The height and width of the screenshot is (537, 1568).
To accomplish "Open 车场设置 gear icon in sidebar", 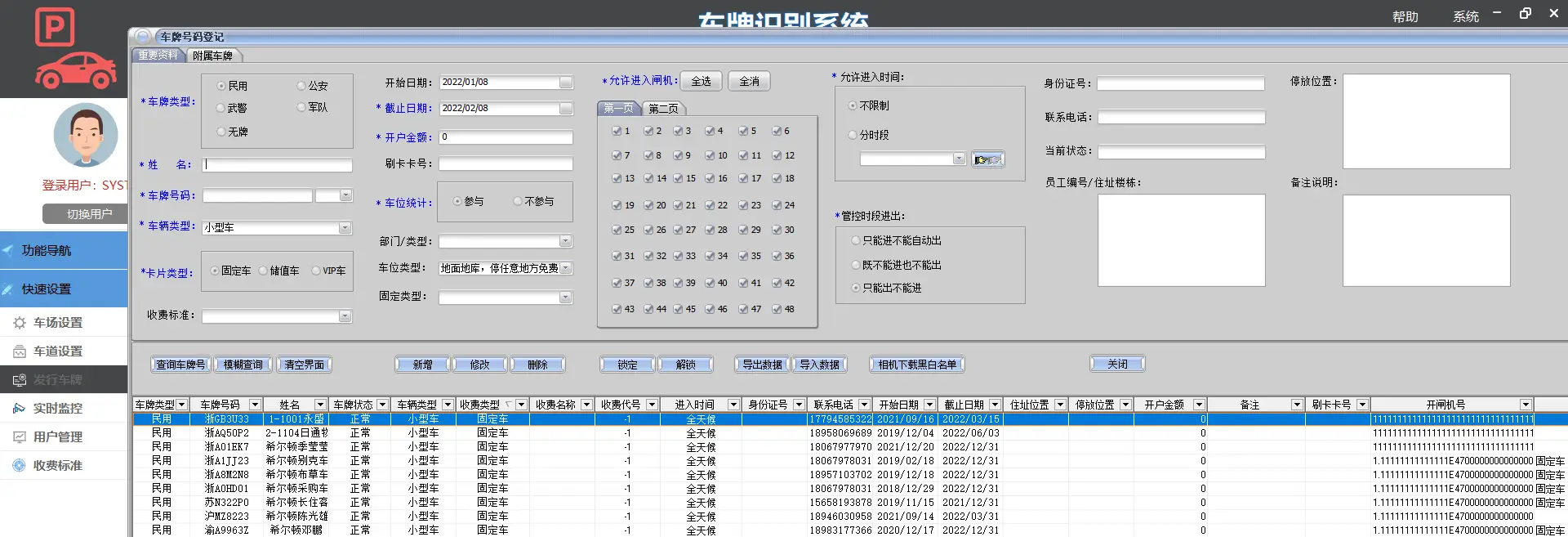I will point(20,323).
